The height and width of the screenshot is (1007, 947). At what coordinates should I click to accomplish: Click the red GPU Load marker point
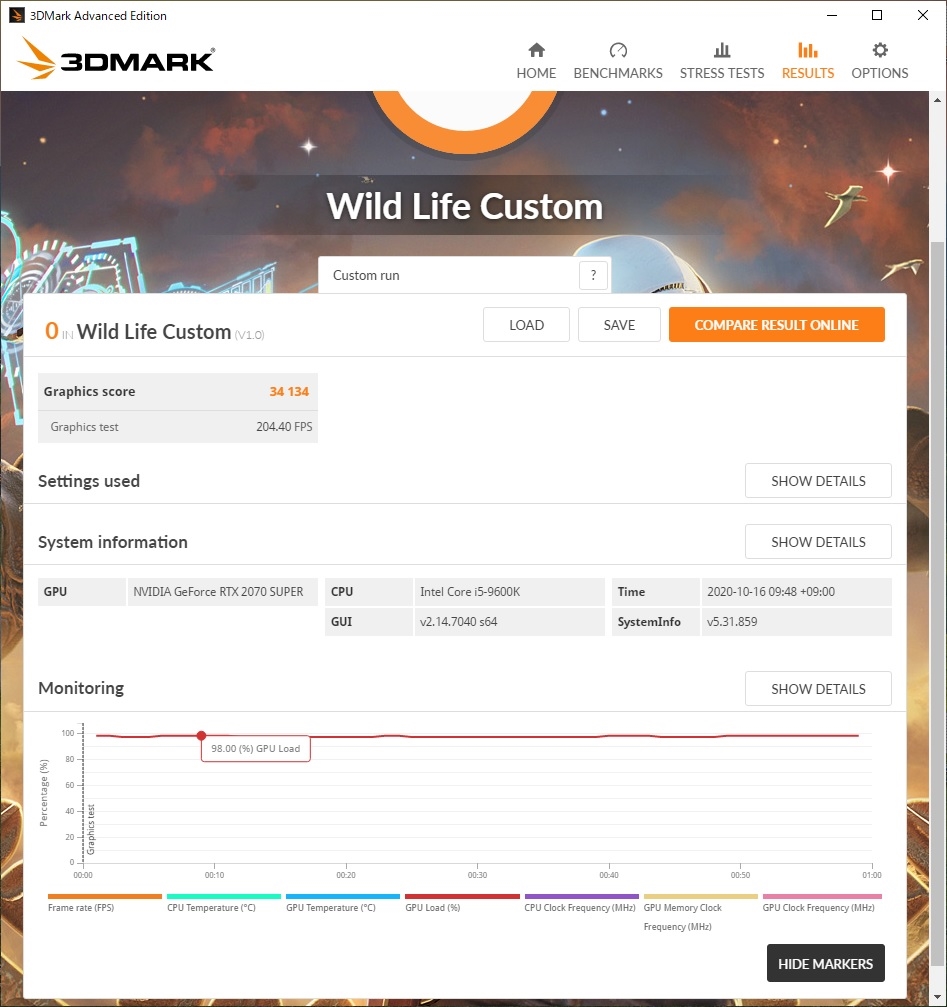point(202,735)
